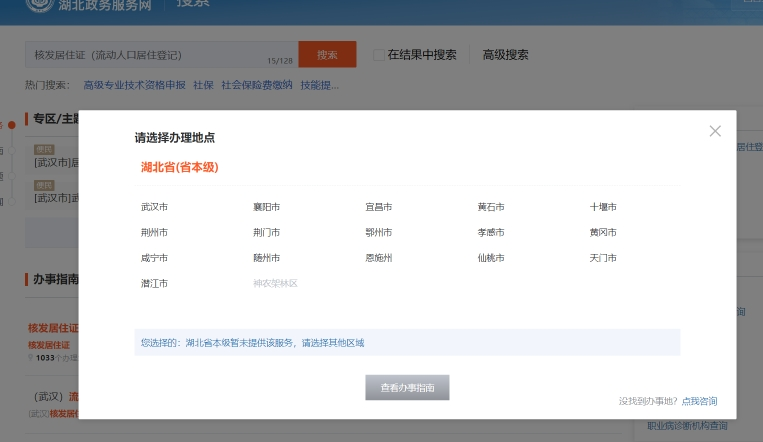Choose 荆门市 as location
This screenshot has width=763, height=442.
tap(267, 233)
